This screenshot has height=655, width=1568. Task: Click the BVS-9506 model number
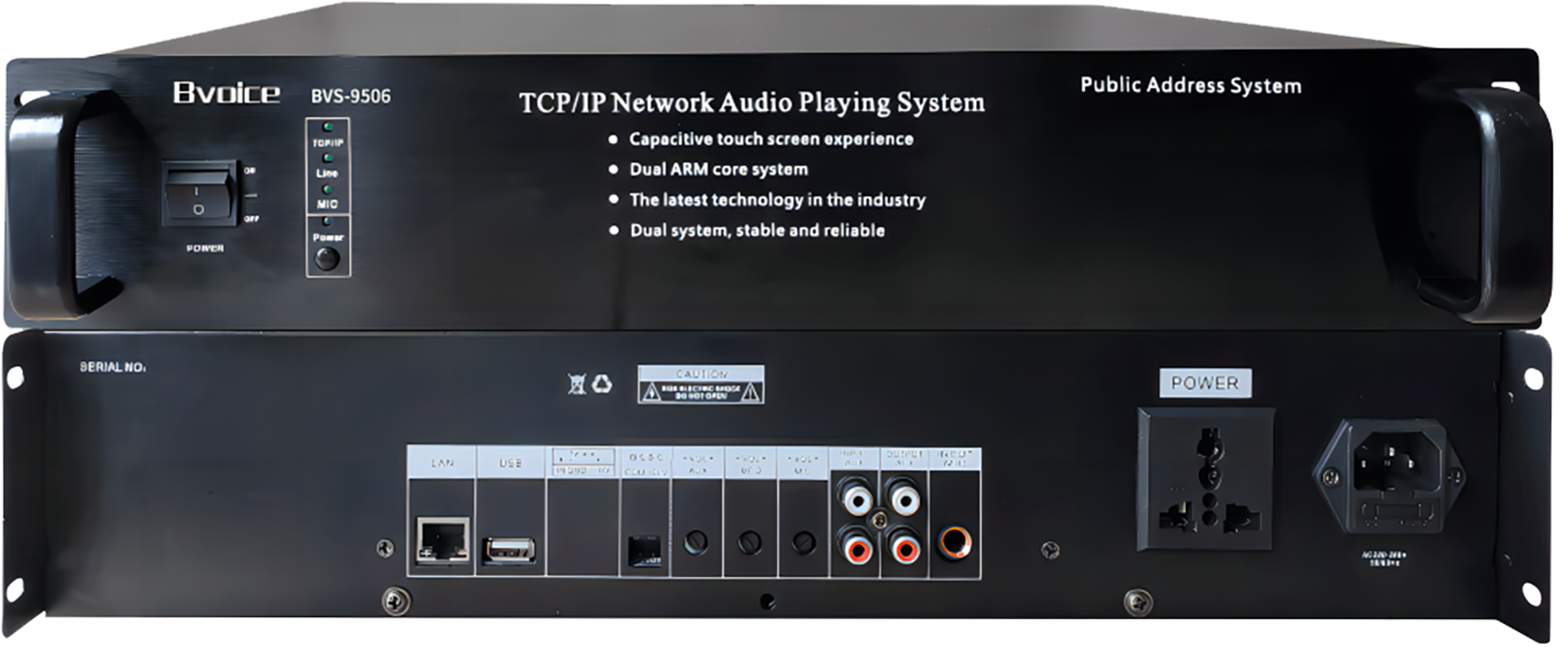pos(351,96)
